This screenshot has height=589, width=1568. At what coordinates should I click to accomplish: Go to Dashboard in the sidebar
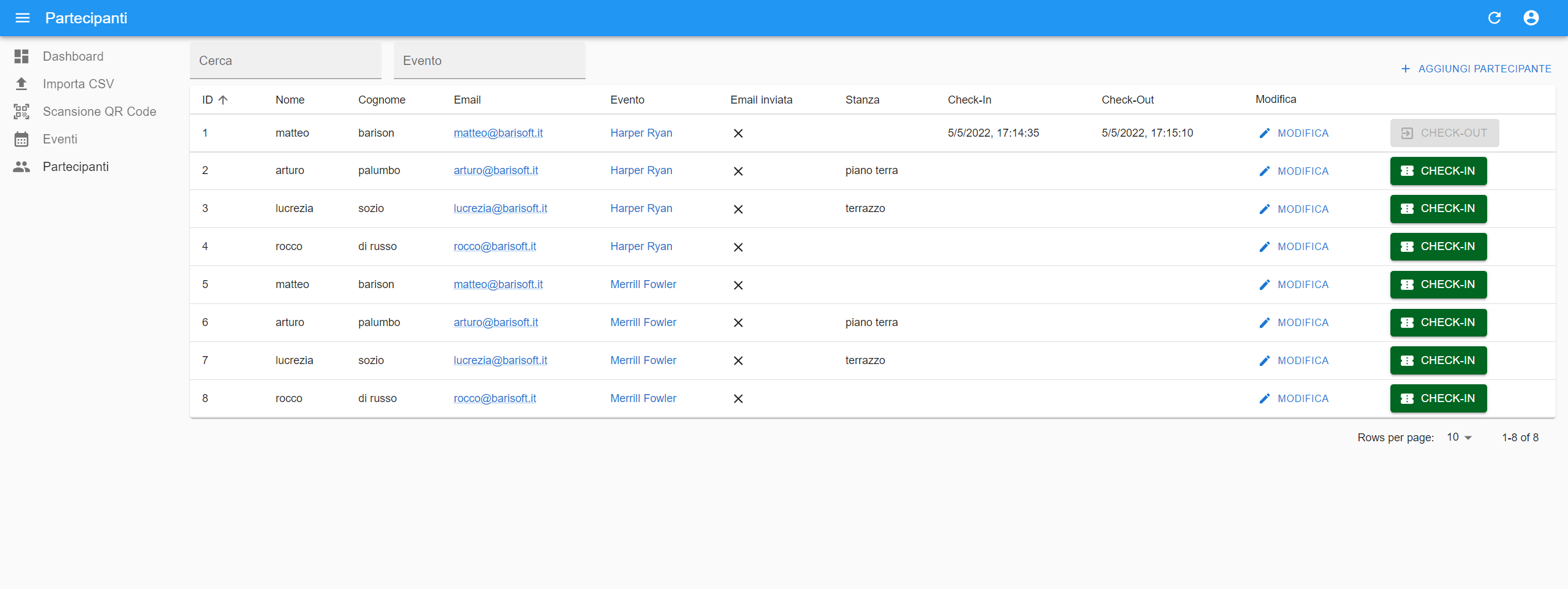point(73,56)
